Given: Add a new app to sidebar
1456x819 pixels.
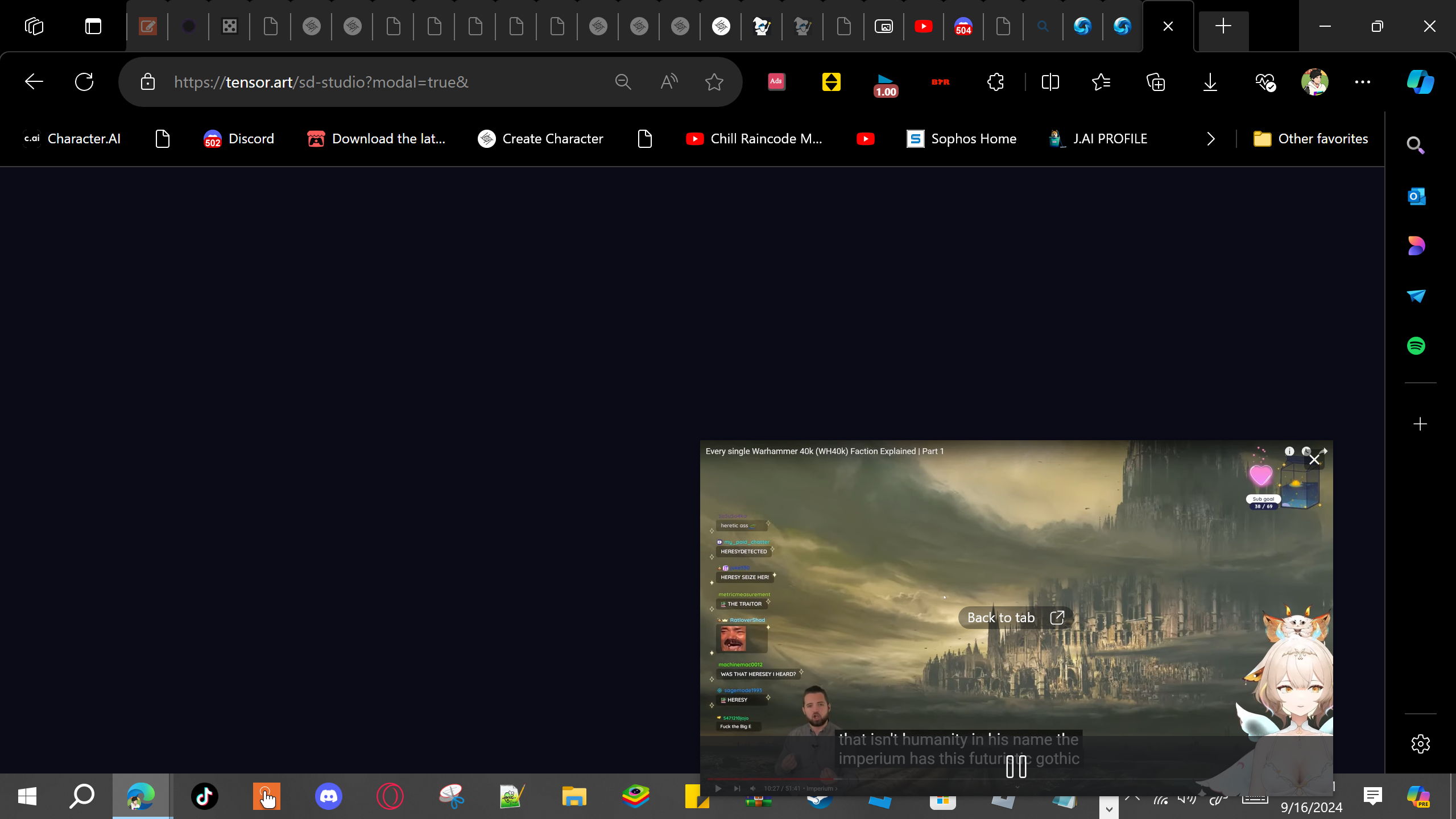Looking at the screenshot, I should coord(1420,424).
